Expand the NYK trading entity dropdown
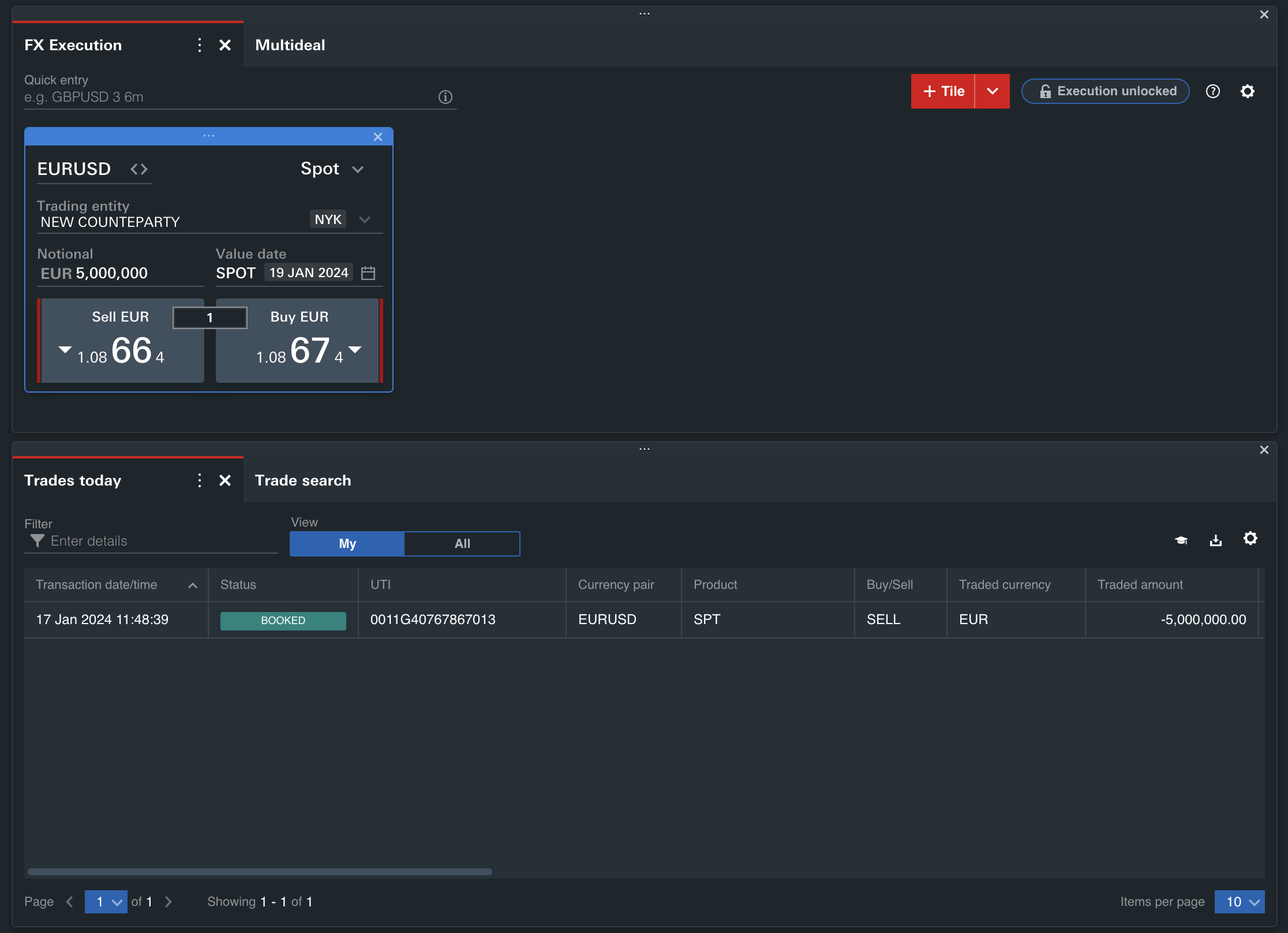This screenshot has width=1288, height=933. [365, 219]
